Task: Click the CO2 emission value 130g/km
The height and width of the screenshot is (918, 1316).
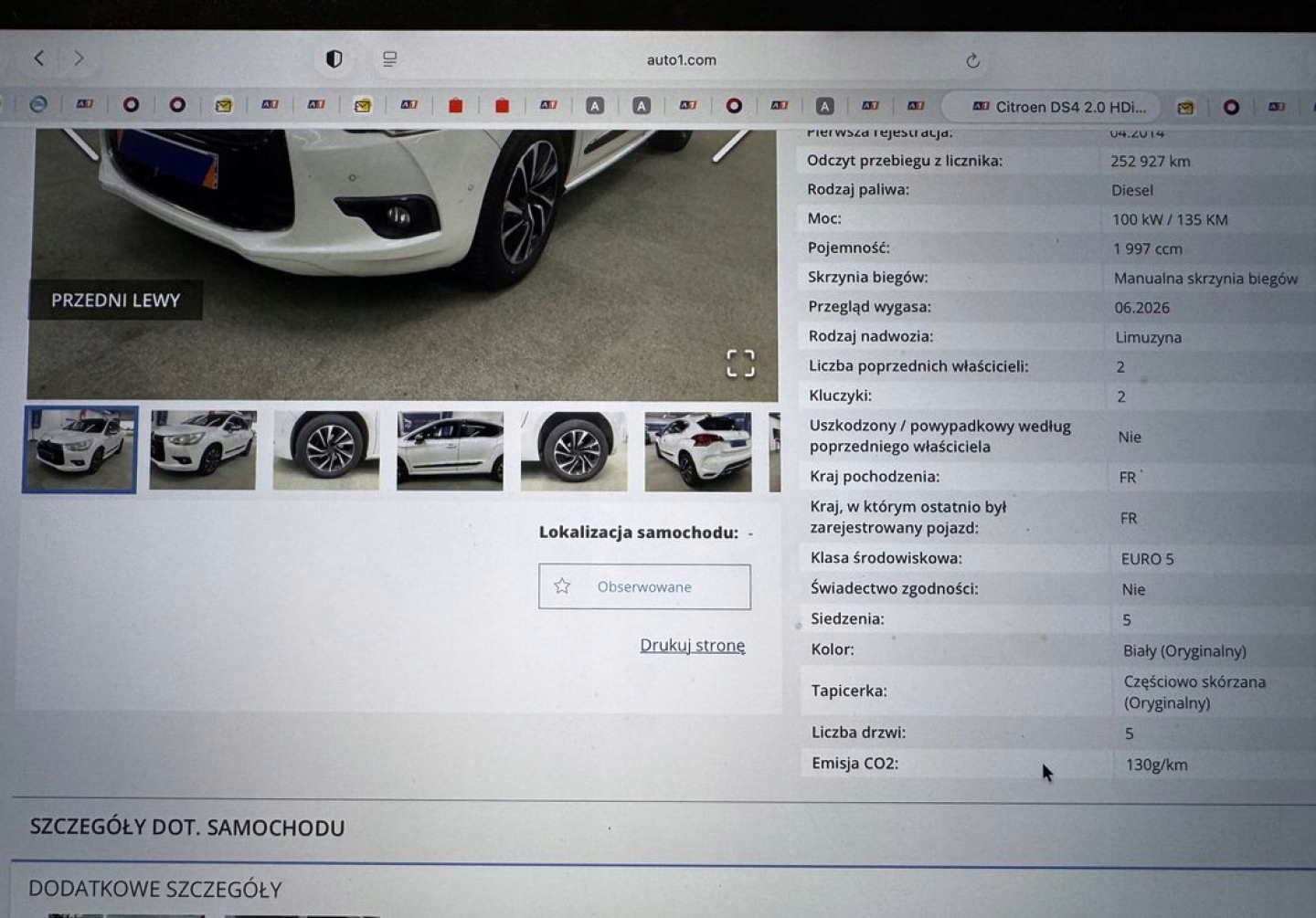Action: point(1157,765)
